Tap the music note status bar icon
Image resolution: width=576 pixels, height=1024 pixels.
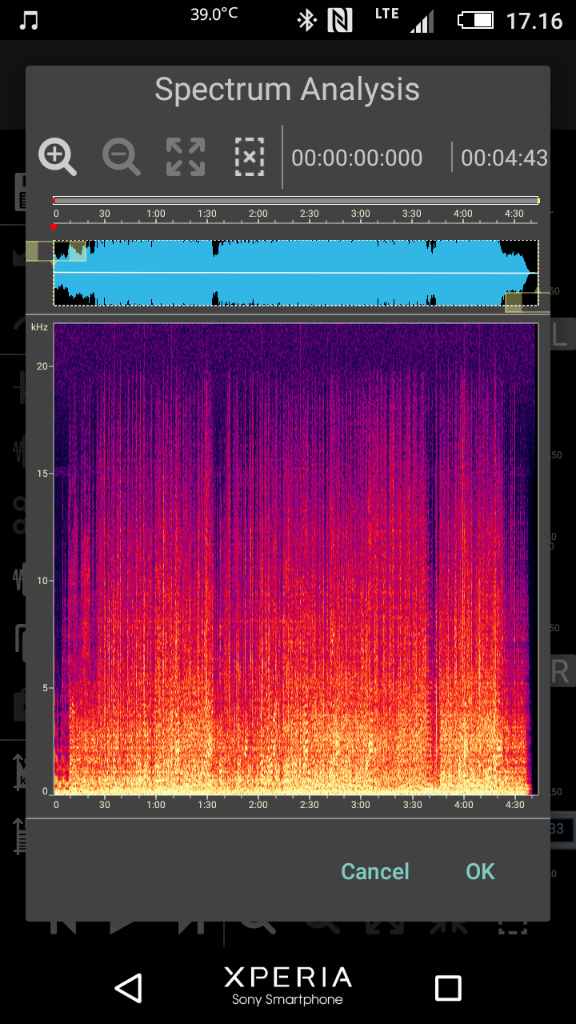click(x=28, y=20)
